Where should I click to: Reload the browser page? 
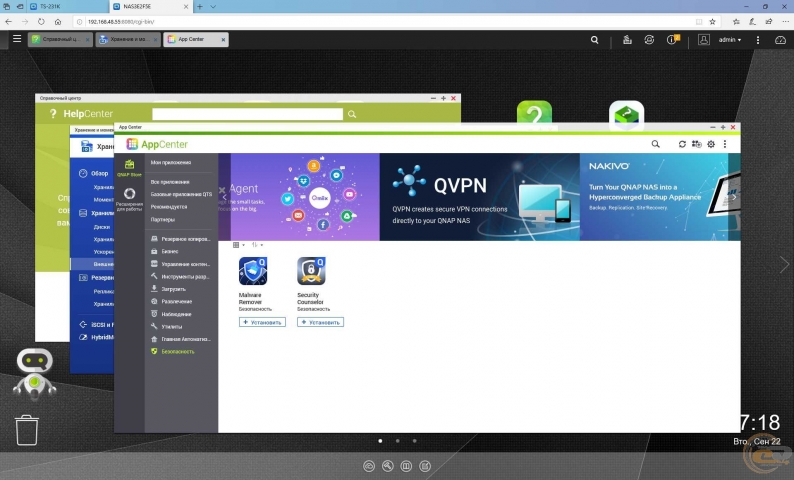pos(41,22)
